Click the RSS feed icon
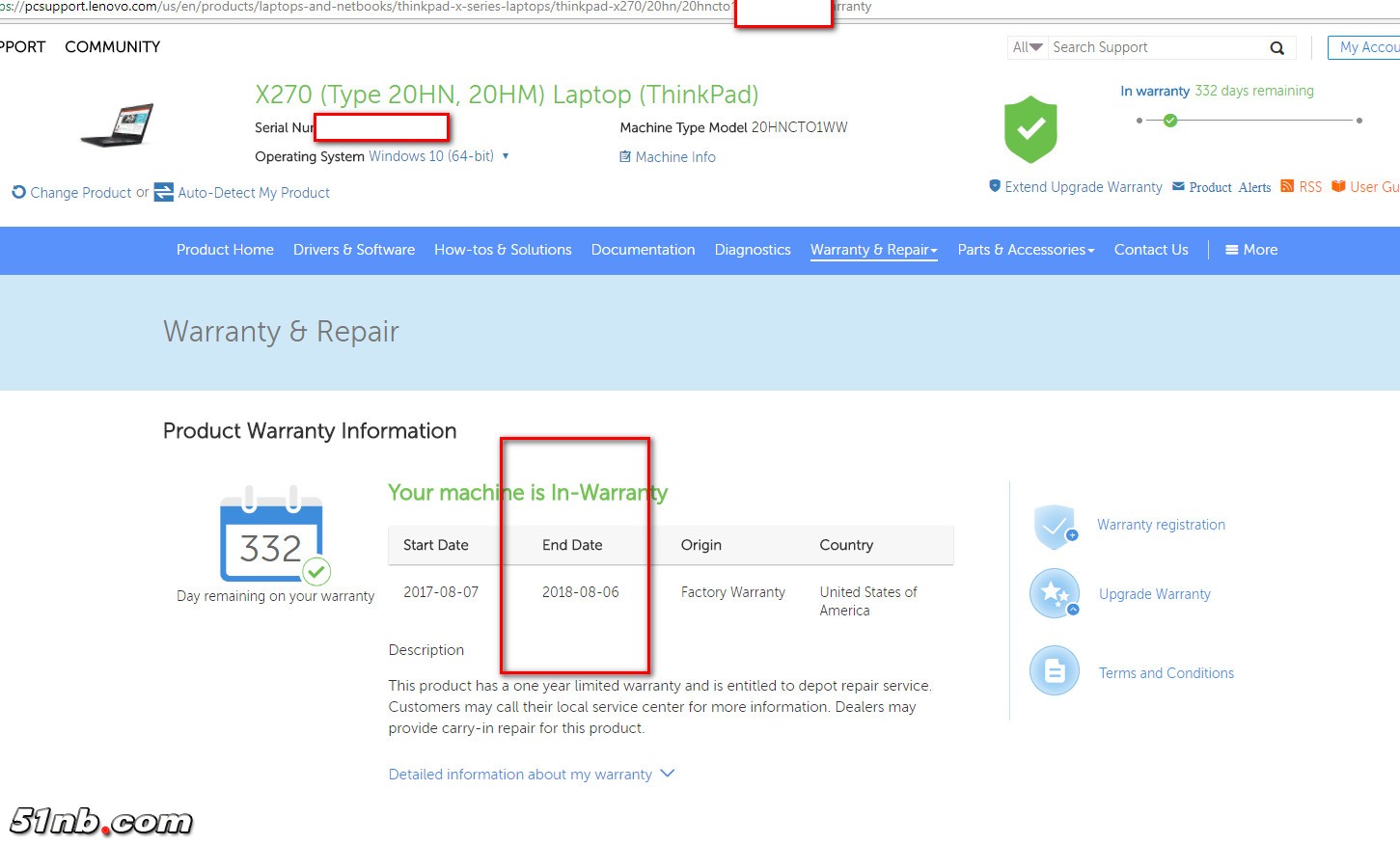1400x844 pixels. click(1287, 187)
